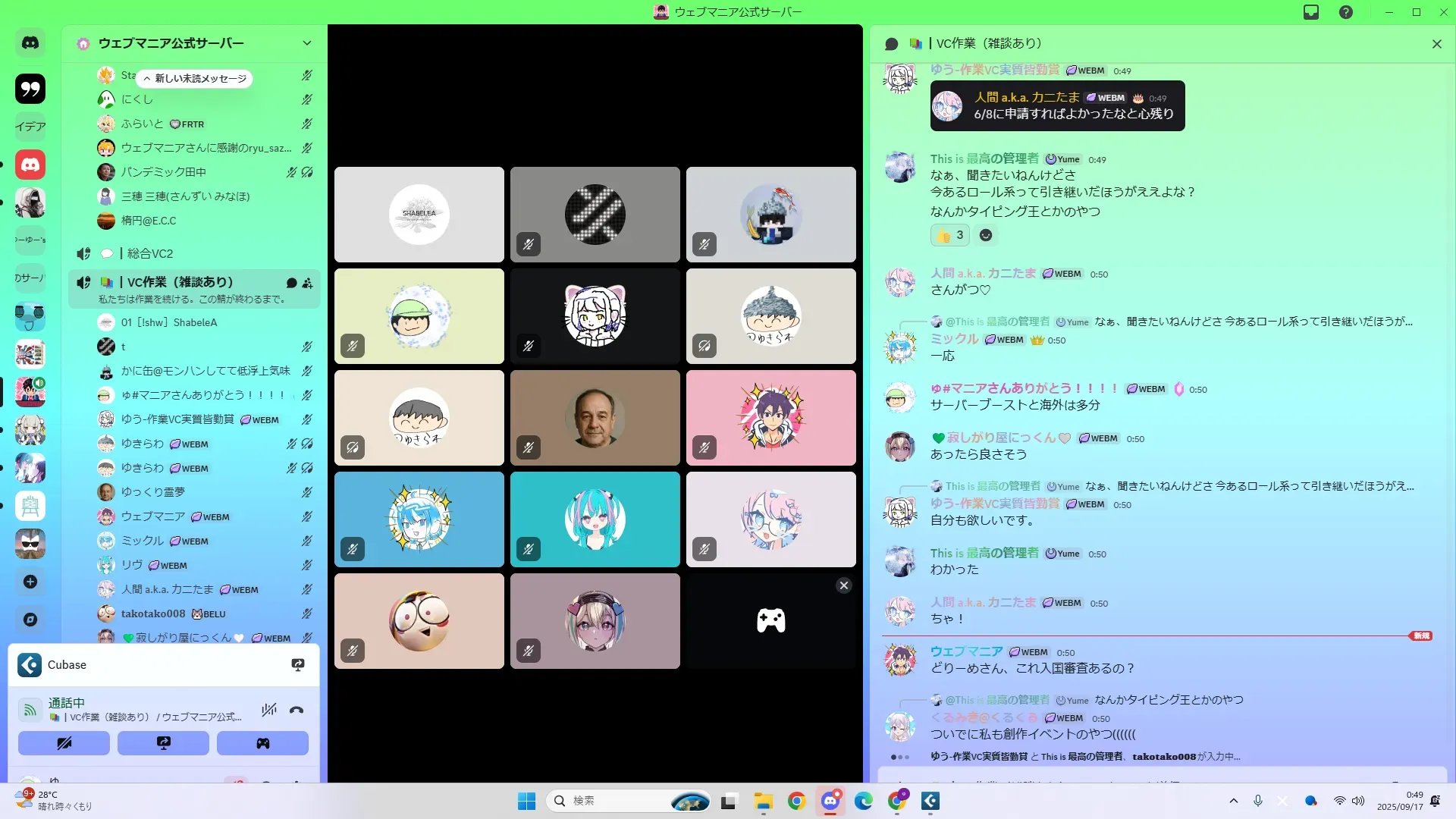The image size is (1456, 819).
Task: Open the help question mark icon
Action: pyautogui.click(x=1346, y=12)
